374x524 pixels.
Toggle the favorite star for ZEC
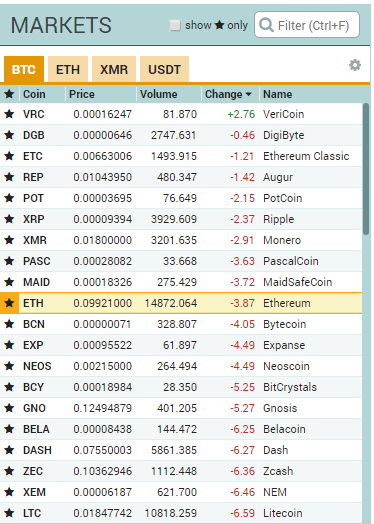click(x=9, y=471)
